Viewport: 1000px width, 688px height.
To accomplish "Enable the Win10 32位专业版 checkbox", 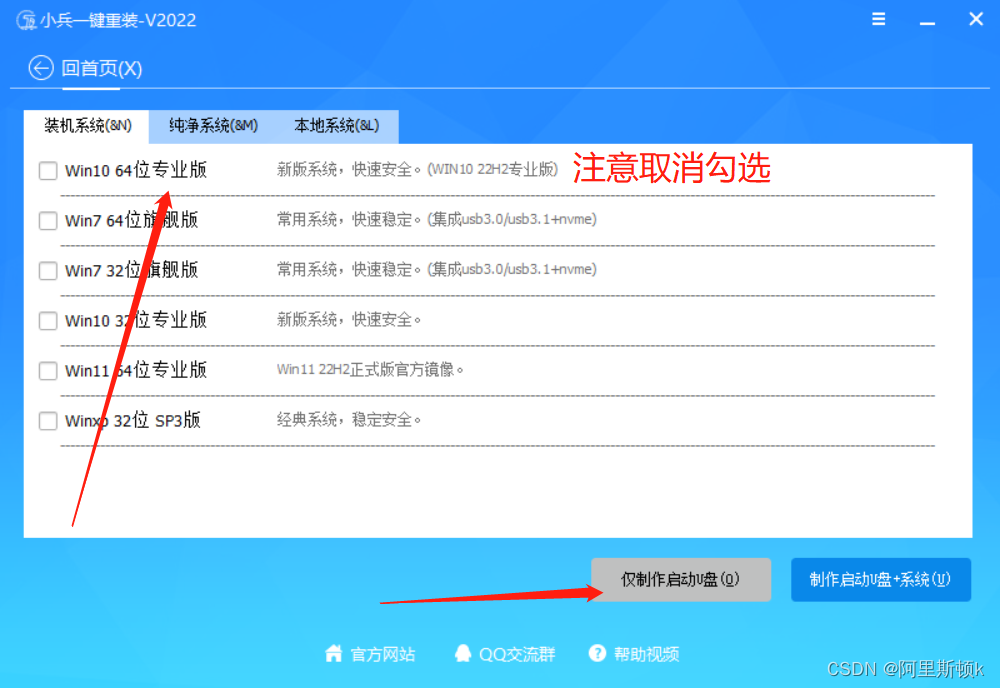I will (48, 321).
